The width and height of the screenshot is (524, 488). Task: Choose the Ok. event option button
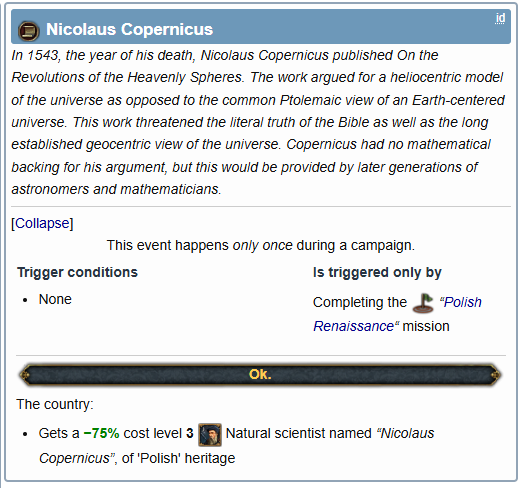(260, 375)
